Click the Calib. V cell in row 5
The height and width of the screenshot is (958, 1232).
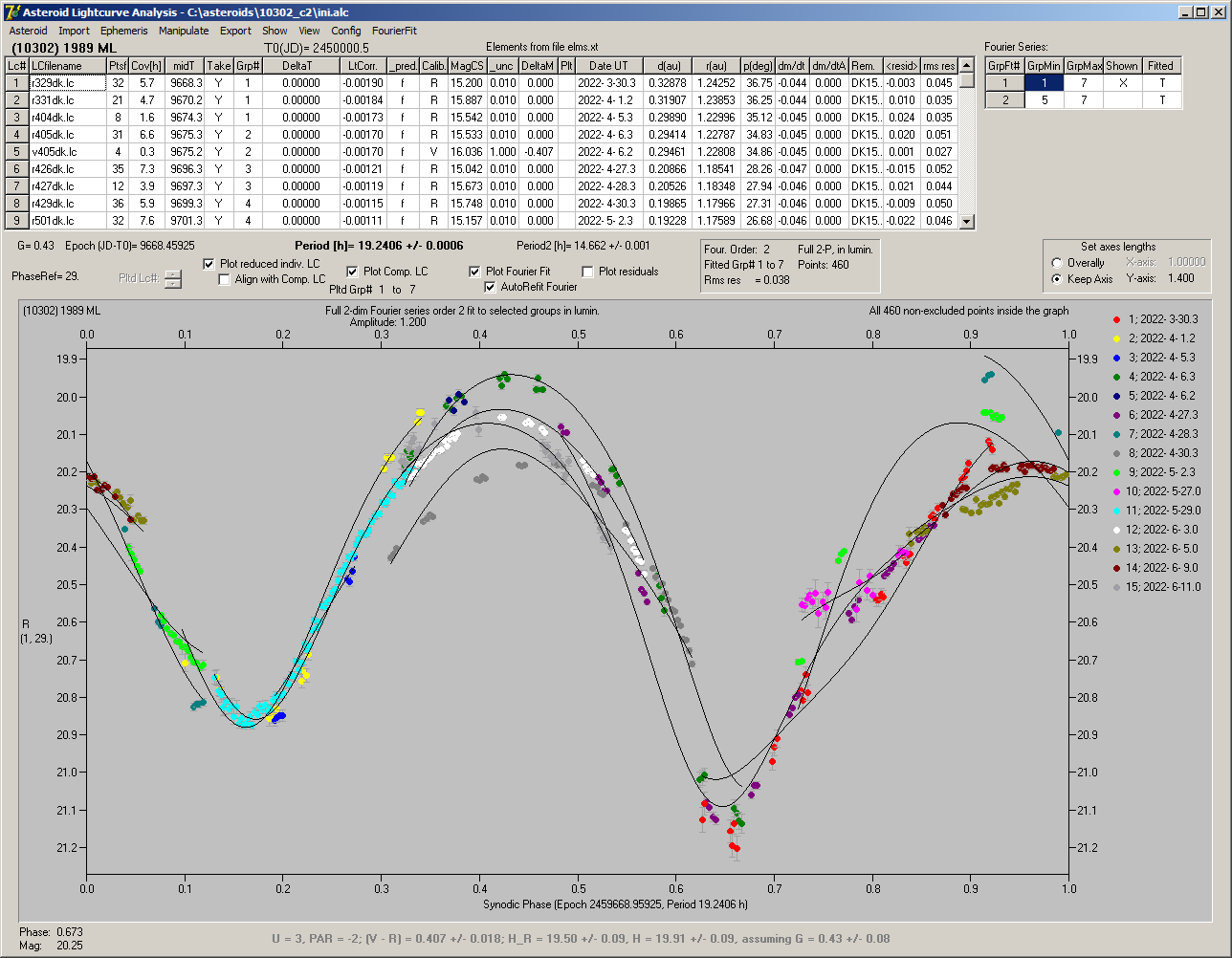point(433,151)
